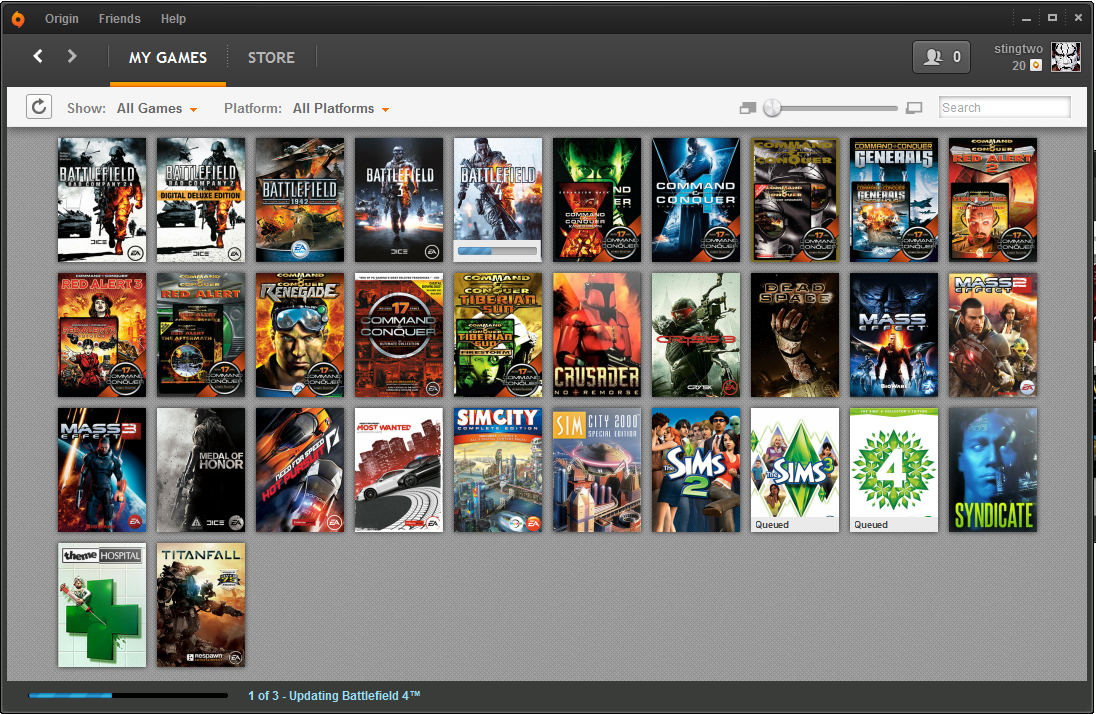
Task: Select the My Games tab
Action: click(x=167, y=57)
